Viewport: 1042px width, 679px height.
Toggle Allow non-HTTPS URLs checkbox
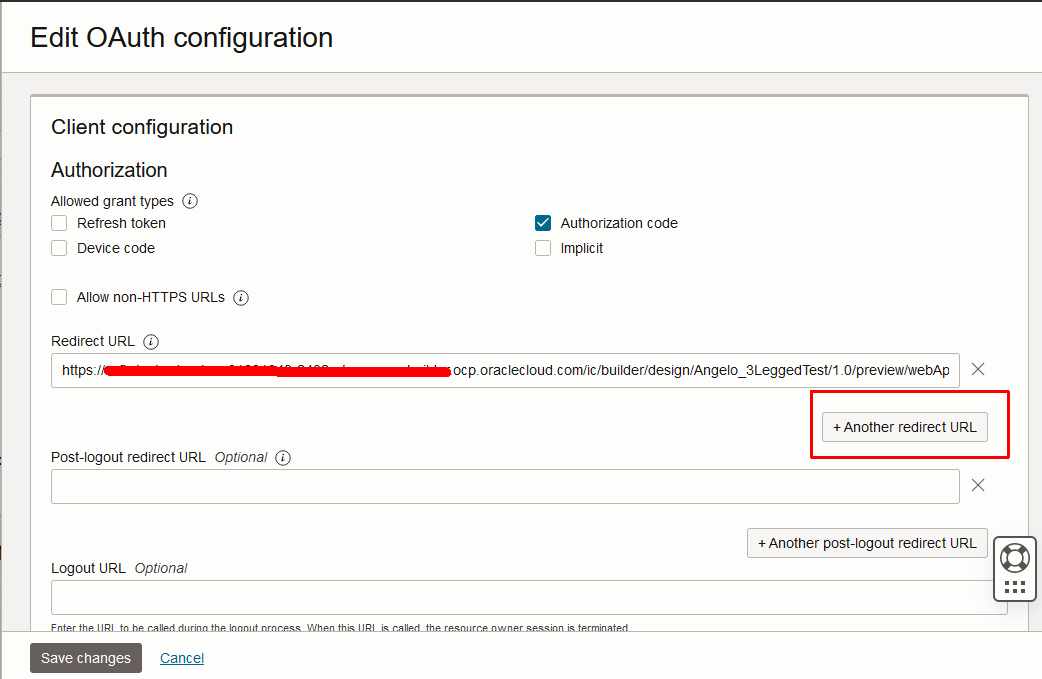(x=60, y=297)
